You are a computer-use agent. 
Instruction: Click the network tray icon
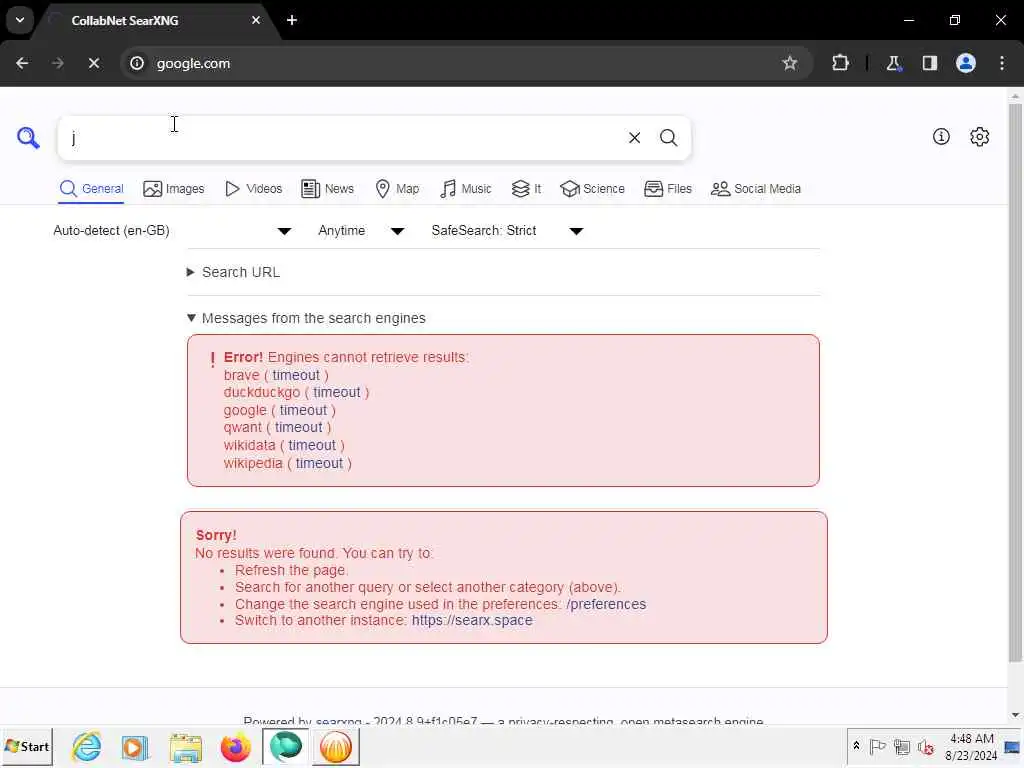(x=902, y=746)
